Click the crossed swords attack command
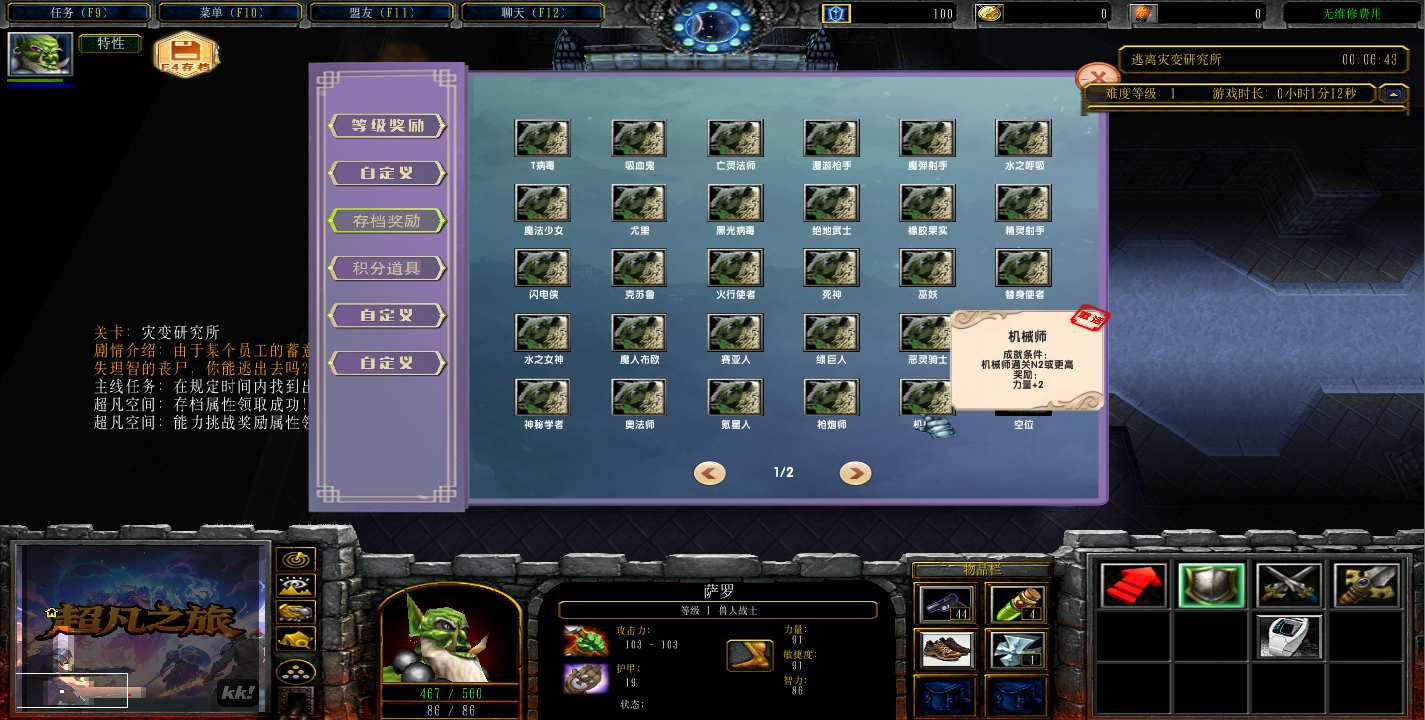 point(1288,586)
